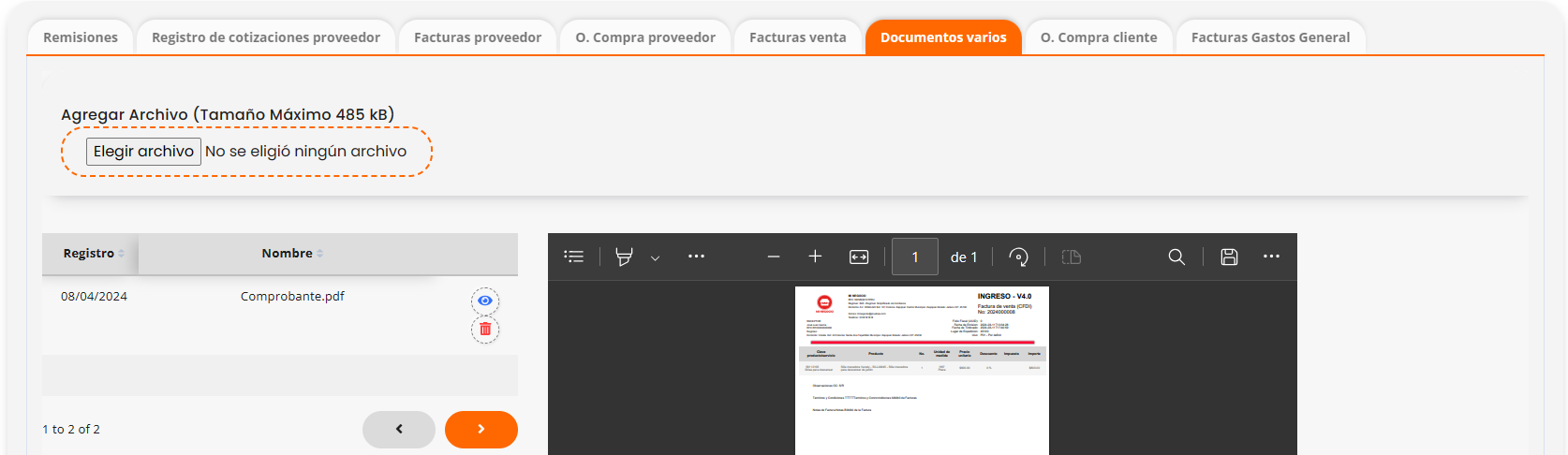1568x455 pixels.
Task: Switch to the Facturas venta tab
Action: coord(797,37)
